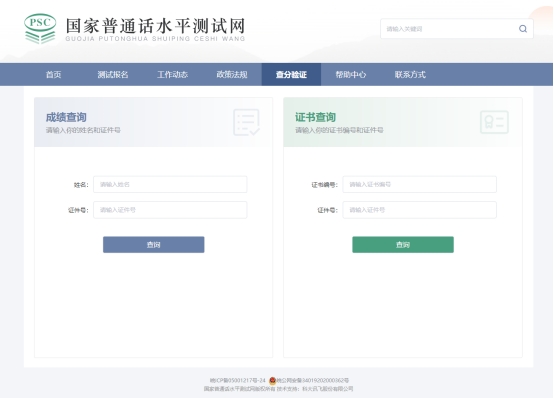Click the certificate card icon in 证书查询 header

click(x=494, y=122)
